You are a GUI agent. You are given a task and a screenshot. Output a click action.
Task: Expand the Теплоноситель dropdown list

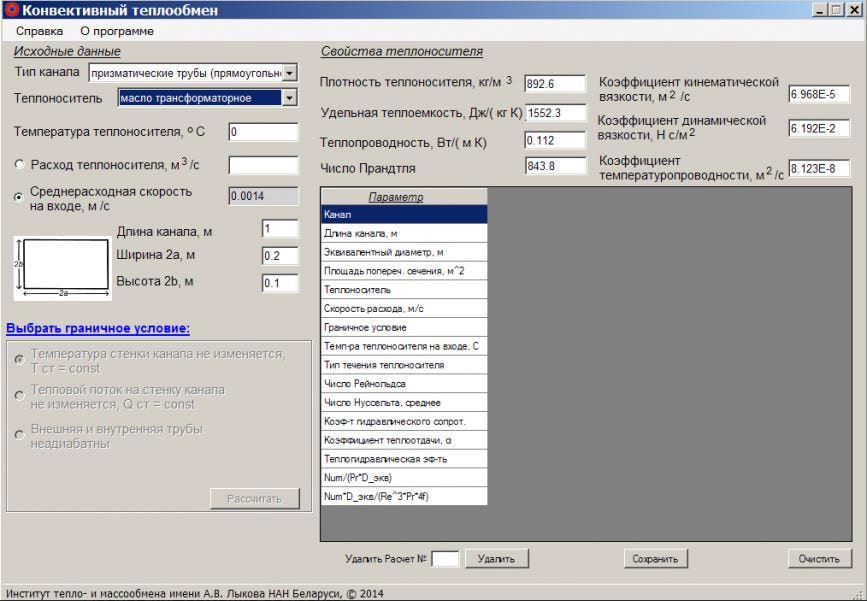tap(290, 98)
